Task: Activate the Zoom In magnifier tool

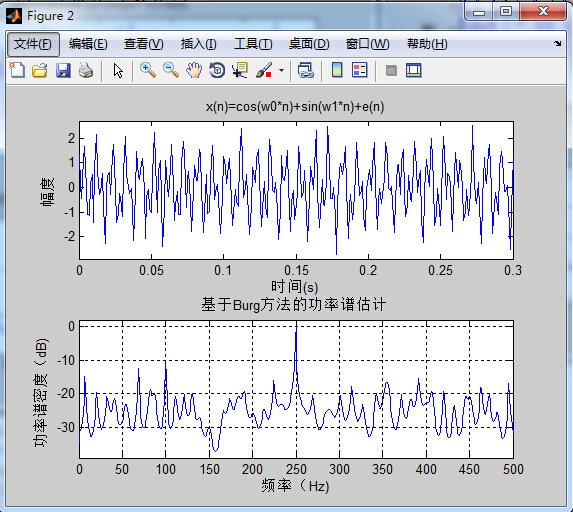Action: point(148,70)
